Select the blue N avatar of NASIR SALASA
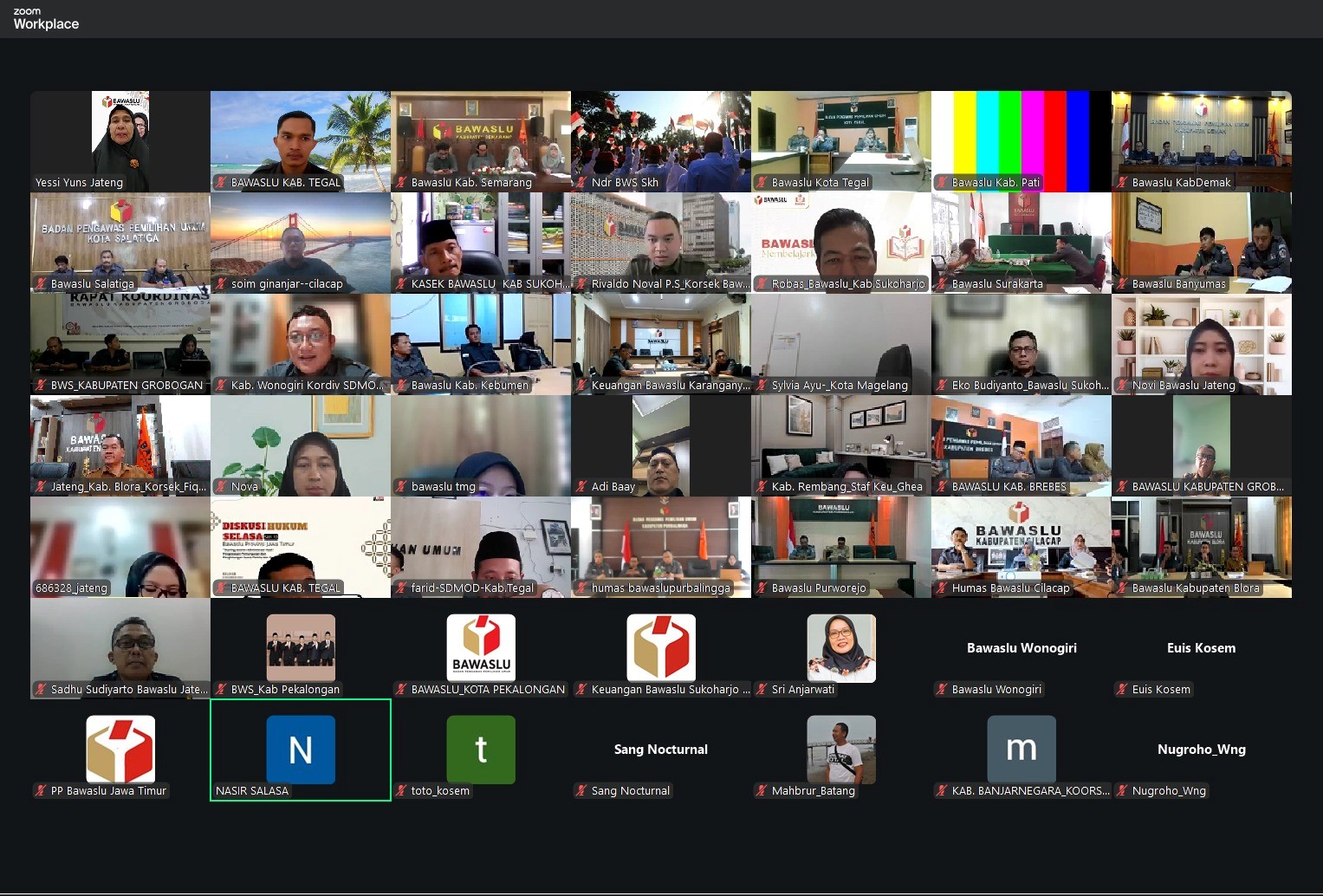 [x=301, y=750]
